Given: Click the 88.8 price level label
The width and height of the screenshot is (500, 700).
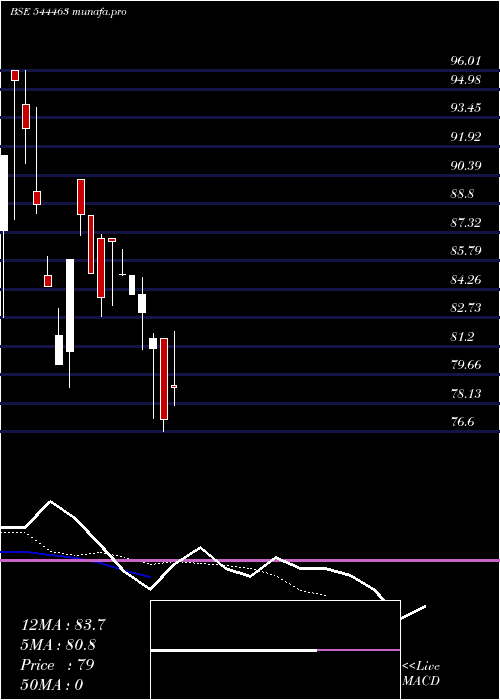Looking at the screenshot, I should point(462,194).
